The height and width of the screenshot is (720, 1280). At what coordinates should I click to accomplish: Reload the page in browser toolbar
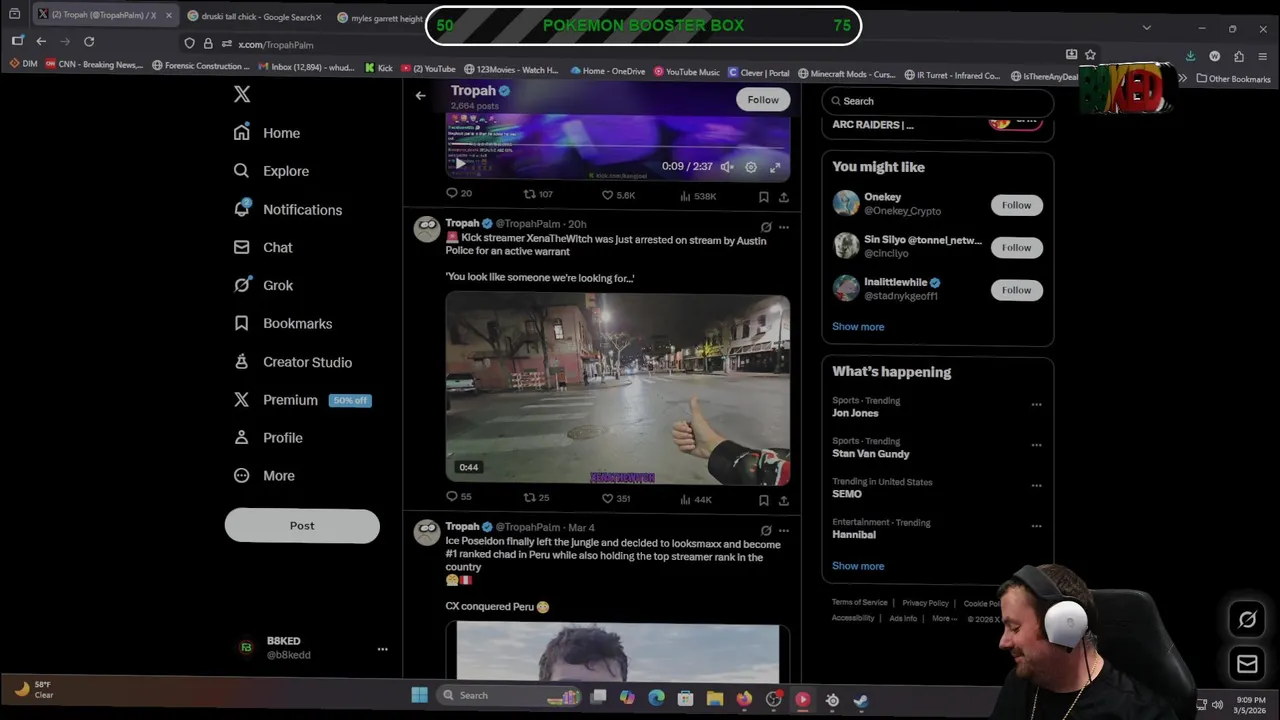(89, 41)
